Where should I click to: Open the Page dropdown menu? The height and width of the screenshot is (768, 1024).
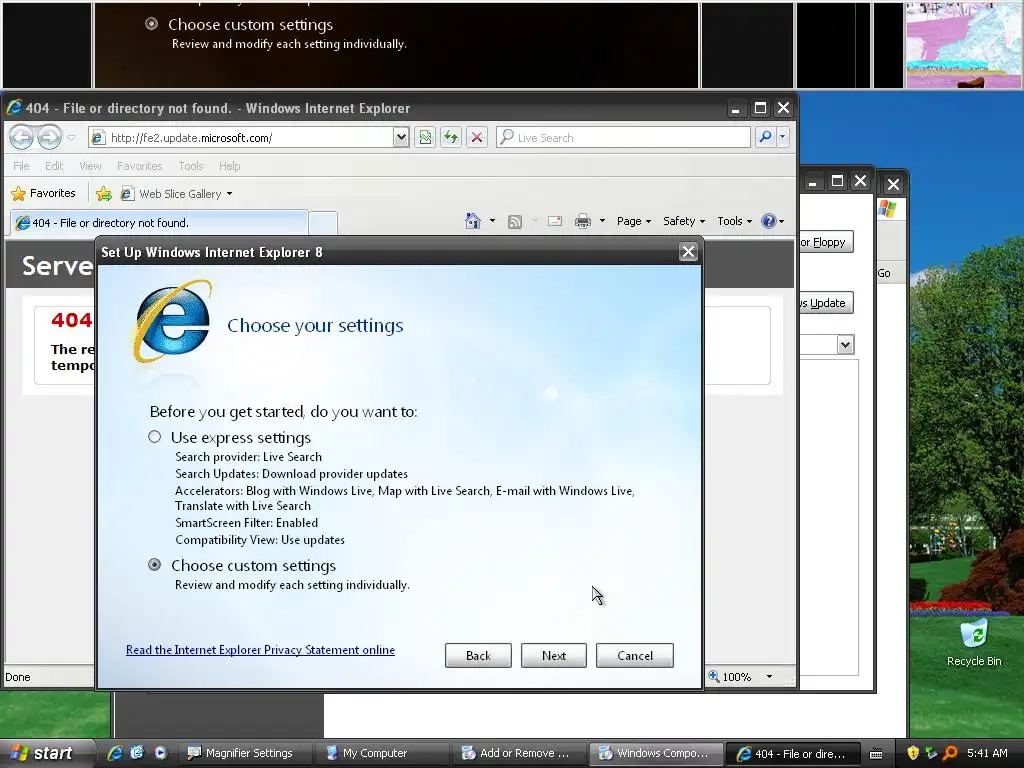633,221
